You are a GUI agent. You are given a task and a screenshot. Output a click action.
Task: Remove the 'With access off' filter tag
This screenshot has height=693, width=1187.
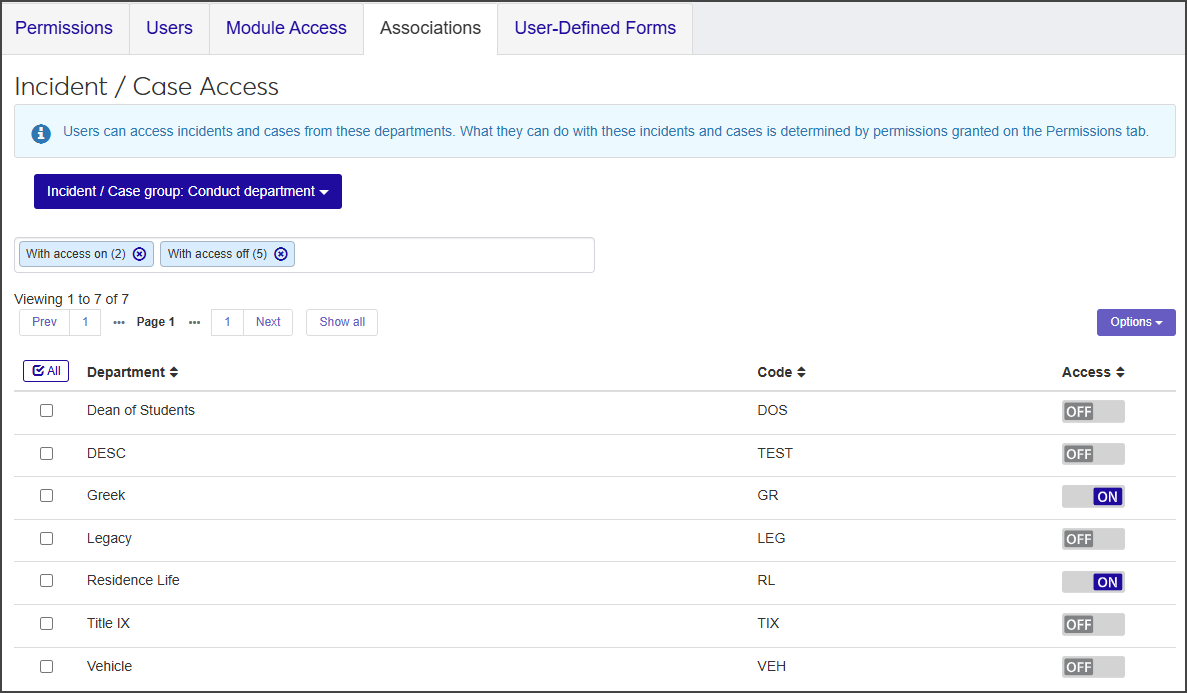[281, 254]
